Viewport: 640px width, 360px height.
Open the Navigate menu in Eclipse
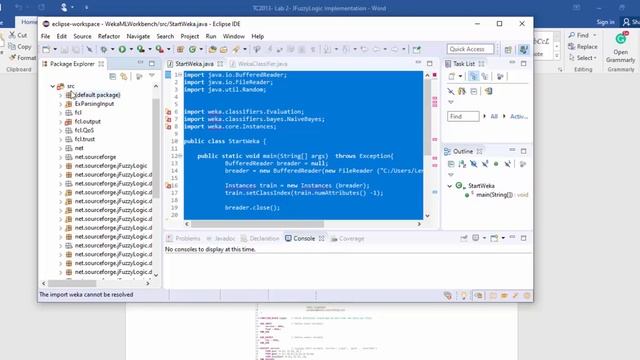click(x=138, y=36)
